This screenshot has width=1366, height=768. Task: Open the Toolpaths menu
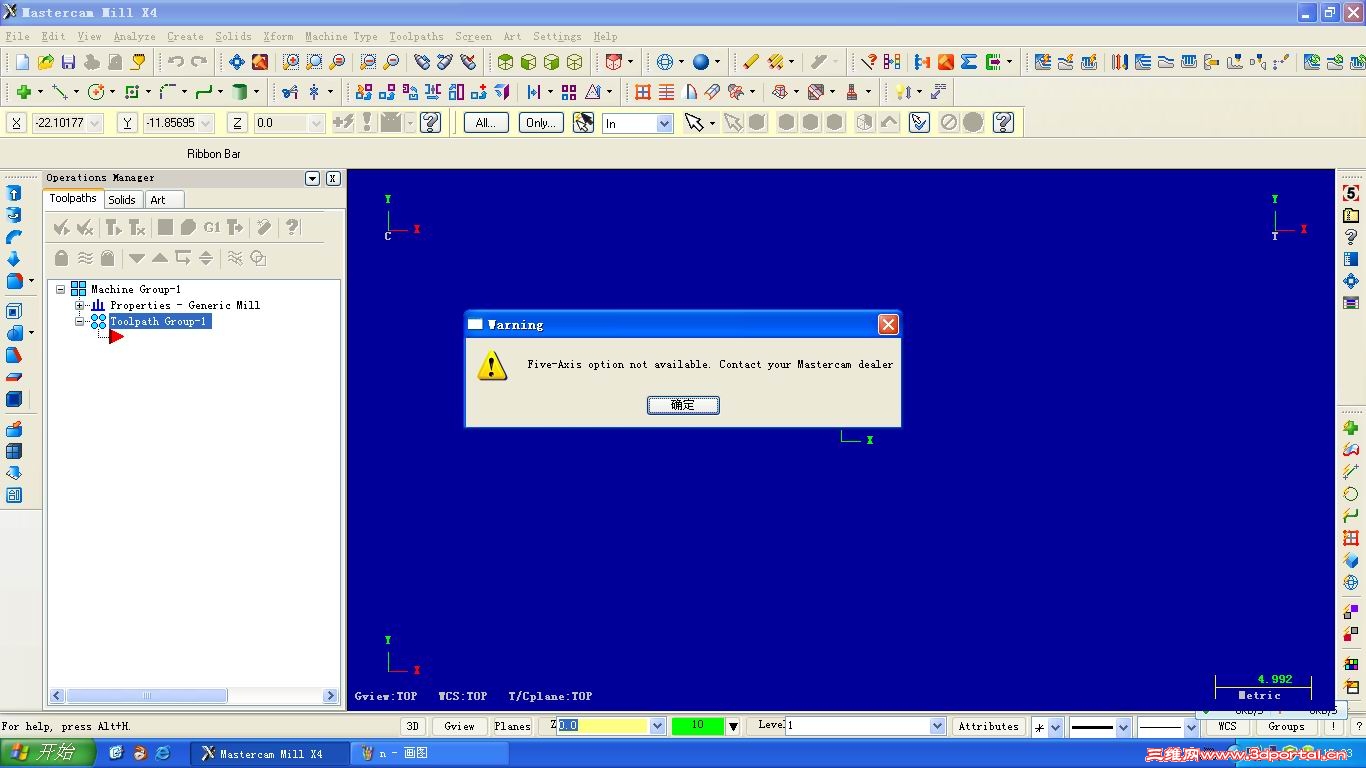pos(416,36)
